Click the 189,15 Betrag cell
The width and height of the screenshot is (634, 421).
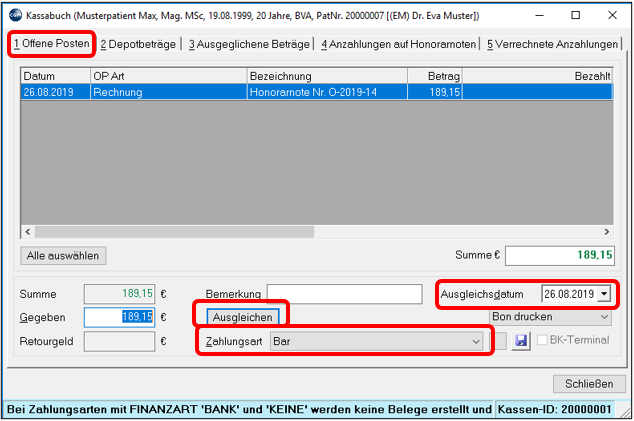[435, 92]
